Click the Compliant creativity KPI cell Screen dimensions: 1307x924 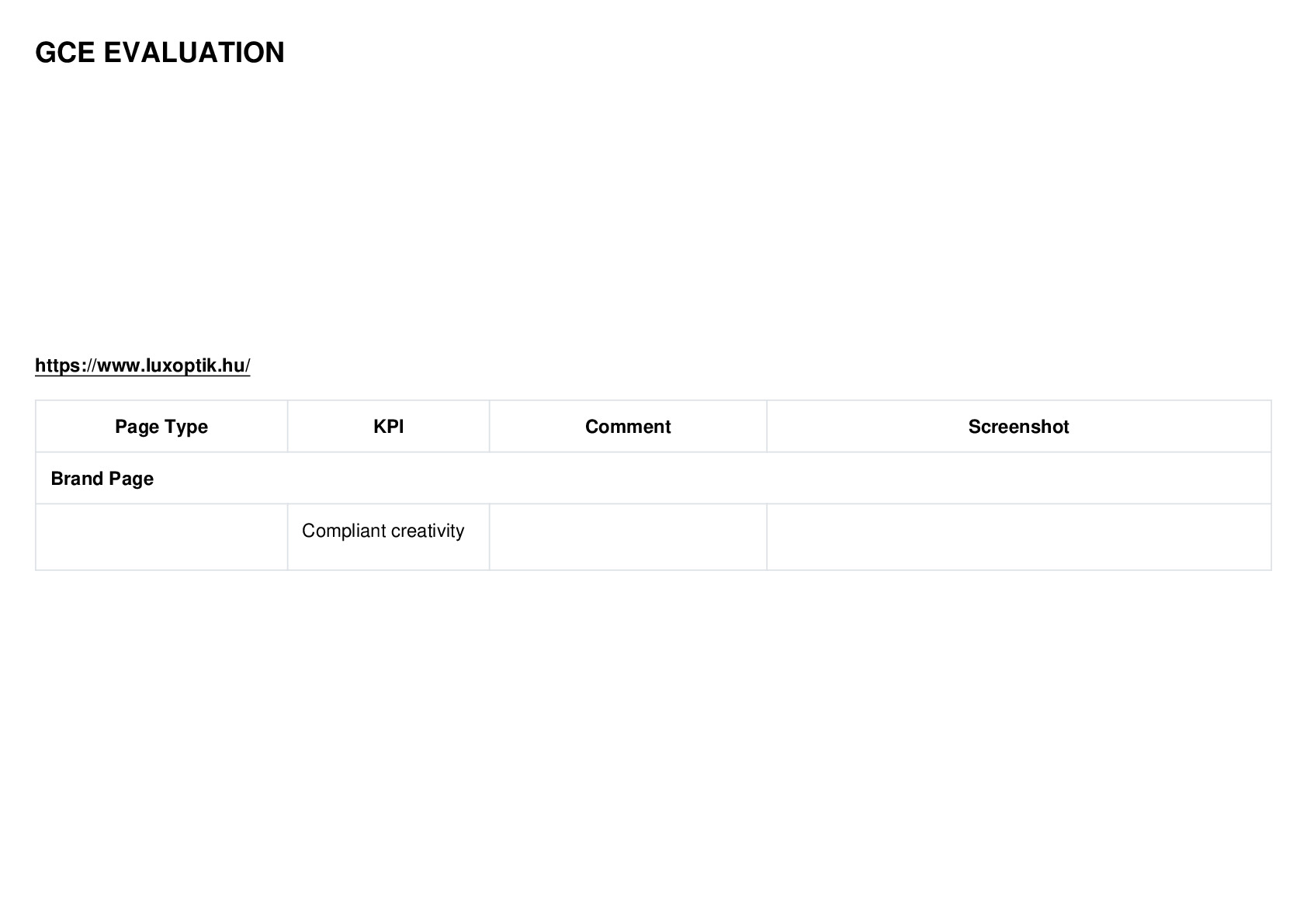click(x=388, y=537)
